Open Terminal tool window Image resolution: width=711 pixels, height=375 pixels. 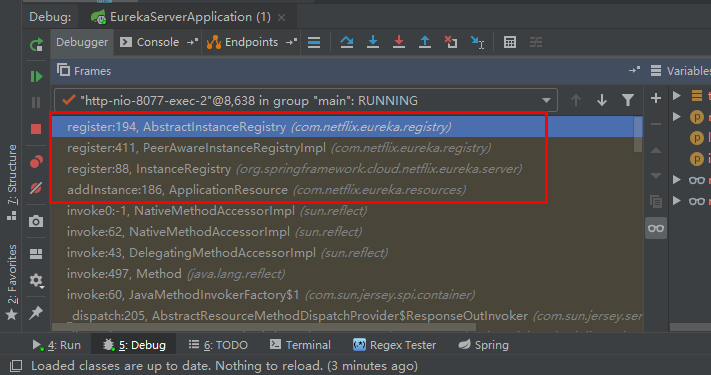[300, 345]
